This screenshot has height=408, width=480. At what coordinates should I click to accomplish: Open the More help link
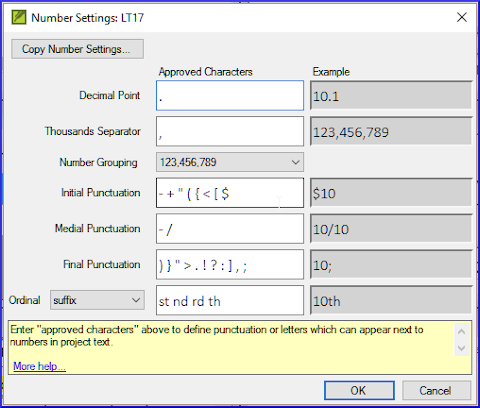click(x=39, y=366)
